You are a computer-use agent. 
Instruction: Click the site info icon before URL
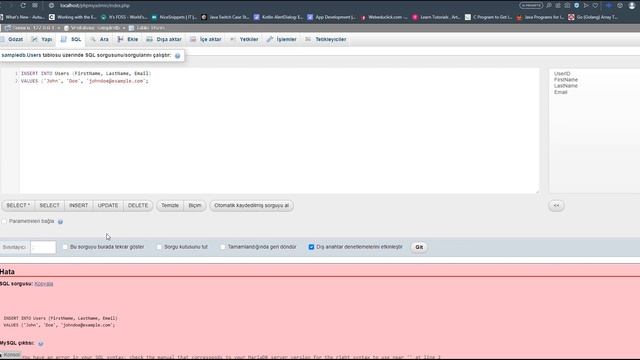(x=51, y=5)
